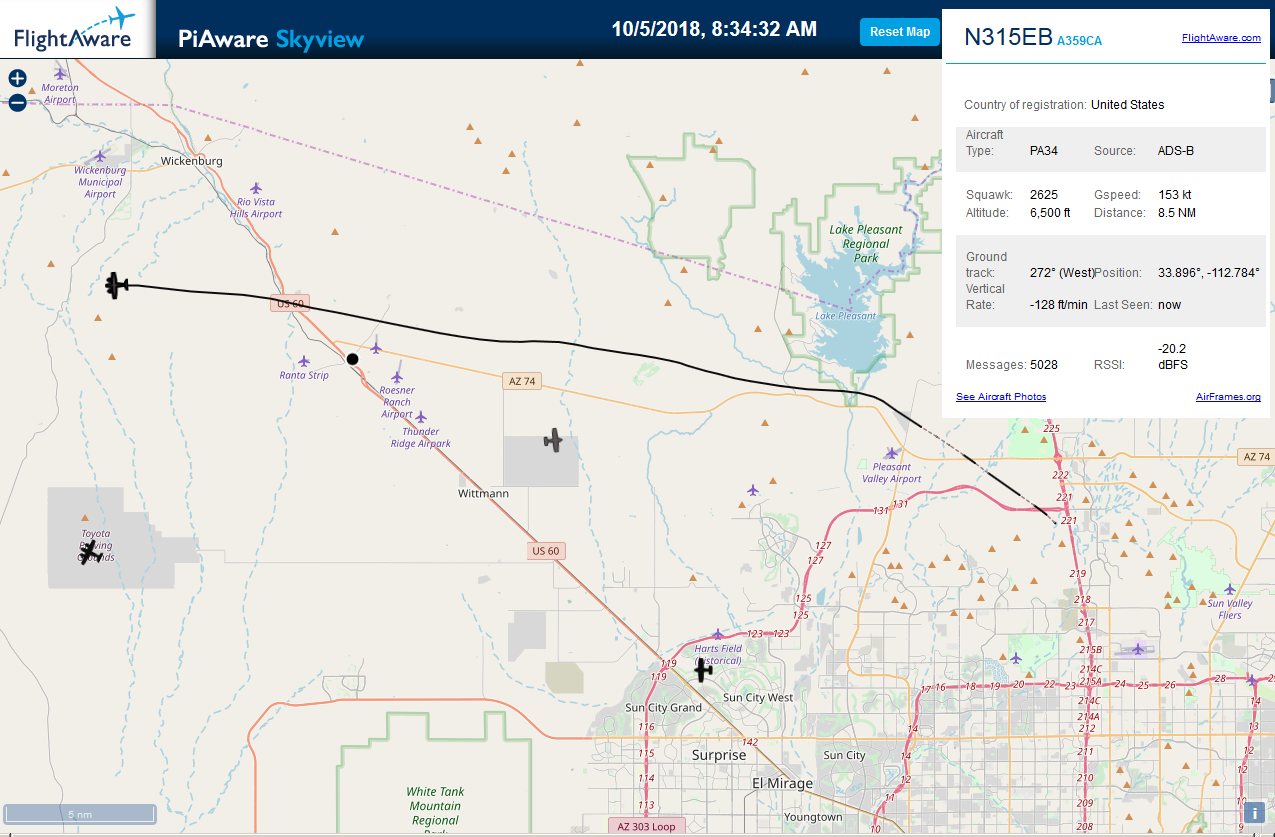
Task: Click the 5 nm map scale bar
Action: [80, 814]
